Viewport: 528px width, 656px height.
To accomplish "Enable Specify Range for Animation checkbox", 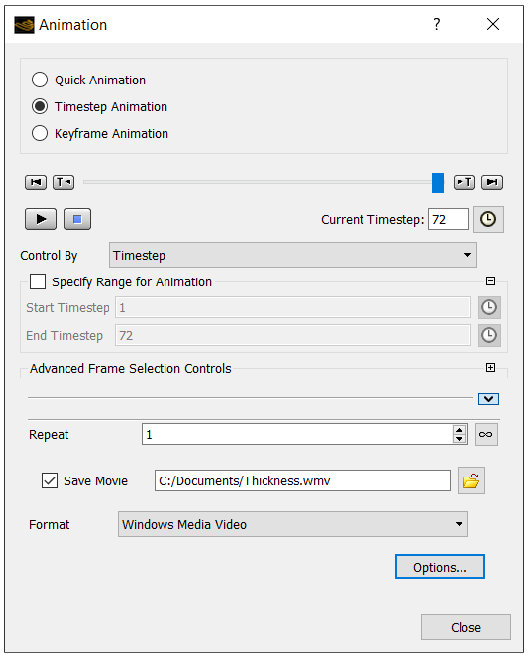I will 38,282.
